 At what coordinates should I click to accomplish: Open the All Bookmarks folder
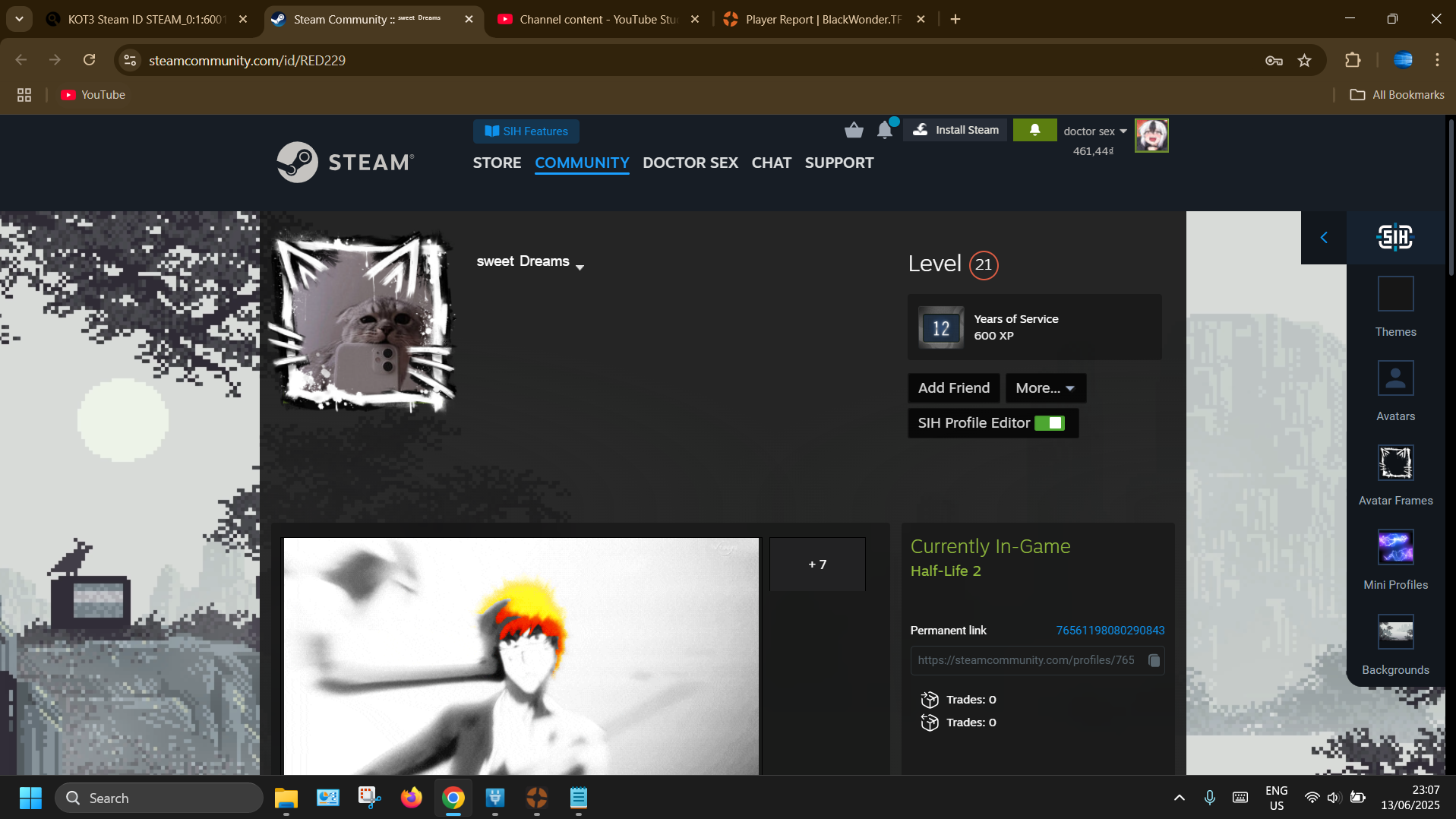[x=1397, y=95]
